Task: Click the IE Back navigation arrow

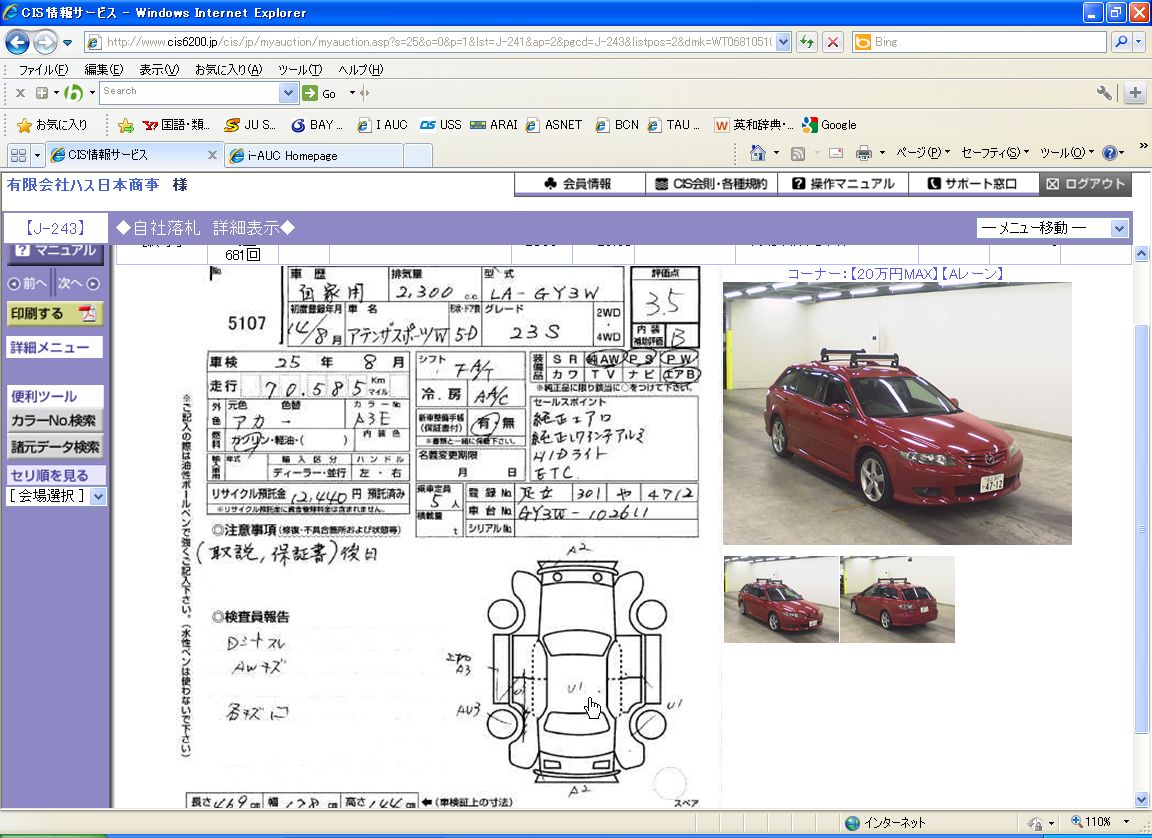Action: coord(18,42)
